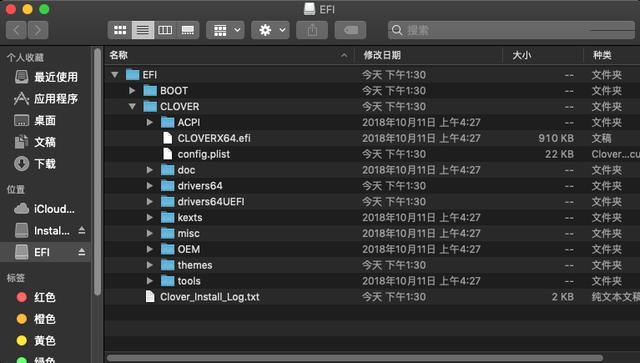
Task: Select the Instal... volume in sidebar
Action: (x=42, y=231)
